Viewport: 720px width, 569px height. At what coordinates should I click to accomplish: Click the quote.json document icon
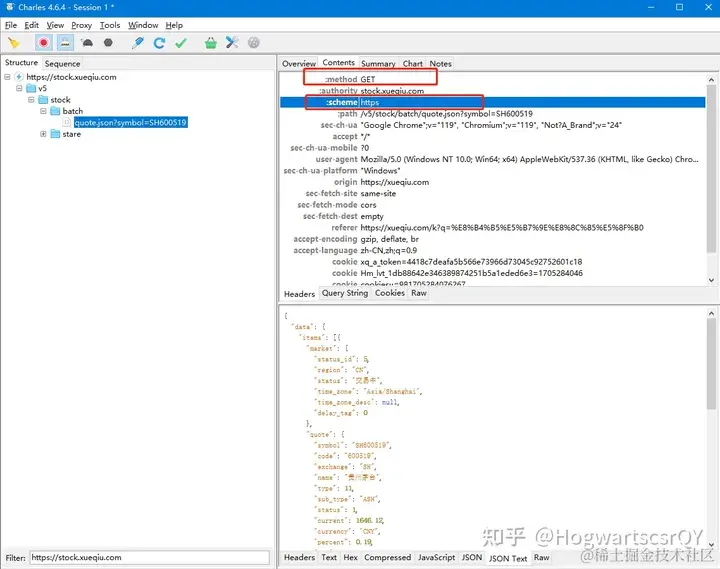coord(67,122)
